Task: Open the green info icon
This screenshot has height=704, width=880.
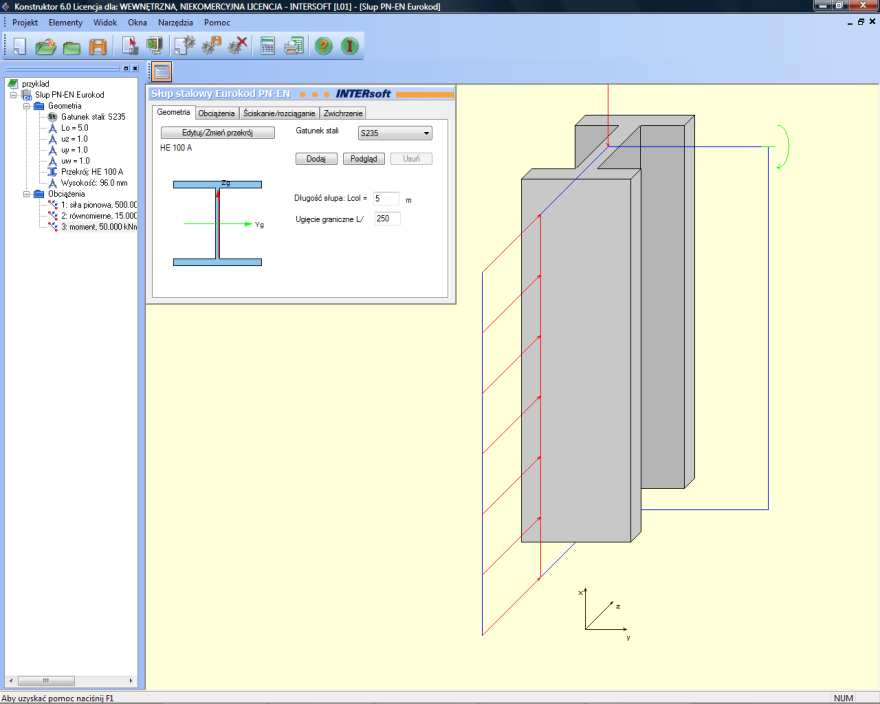Action: 350,46
